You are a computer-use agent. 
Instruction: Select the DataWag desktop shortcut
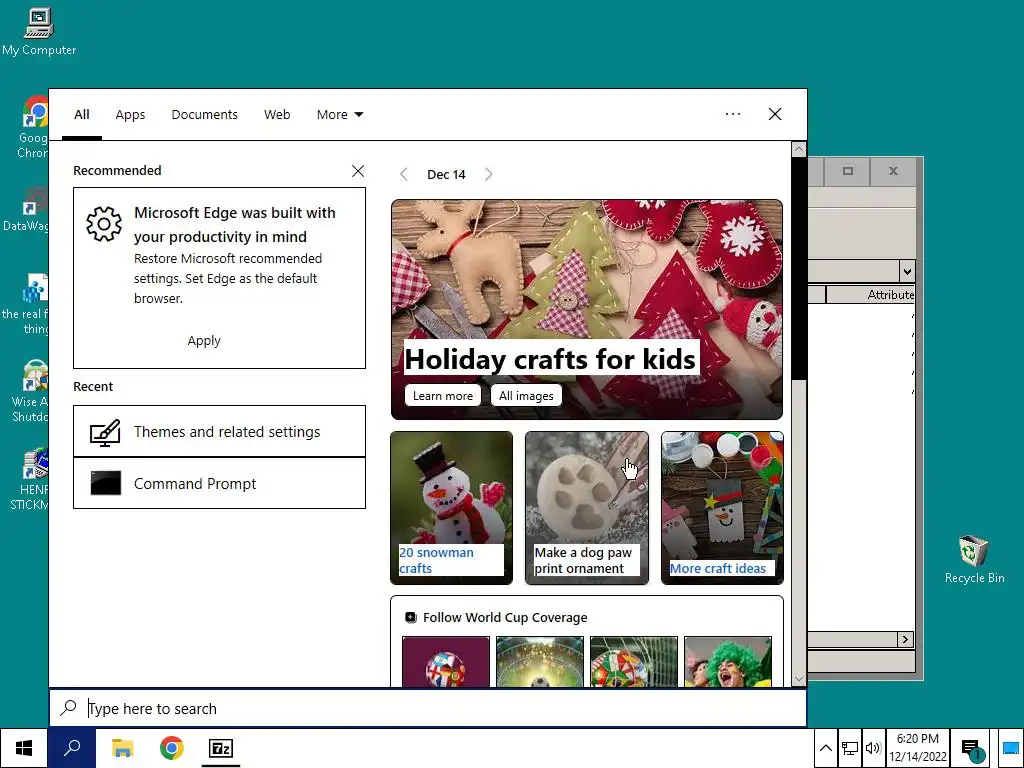click(26, 208)
